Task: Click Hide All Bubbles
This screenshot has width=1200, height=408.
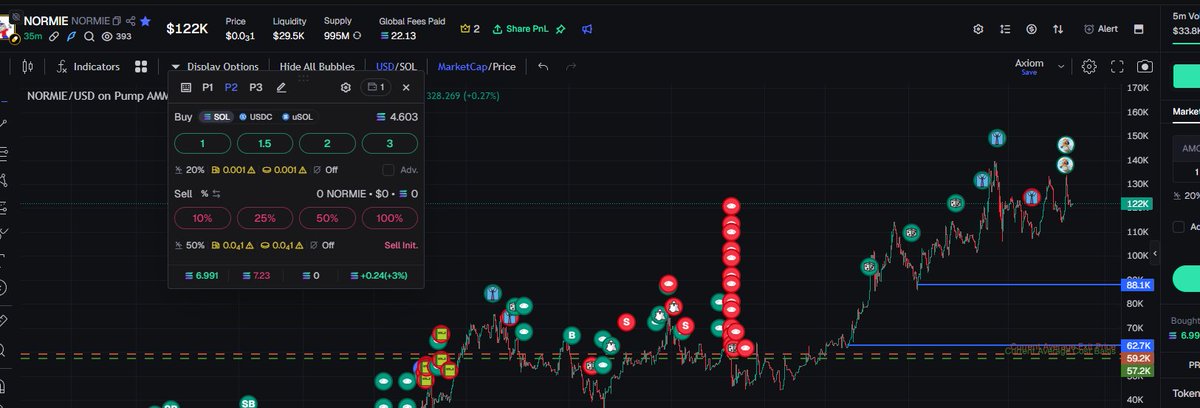Action: 318,67
